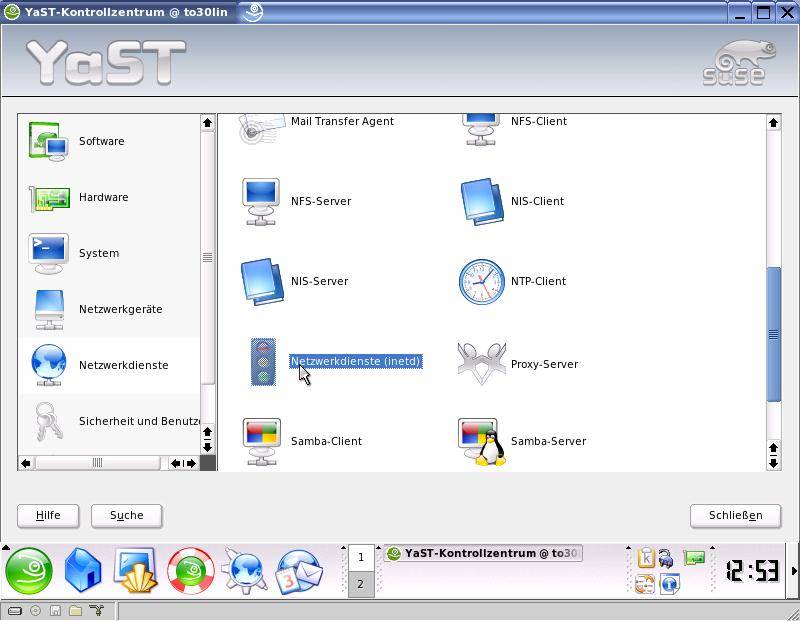The height and width of the screenshot is (621, 800).
Task: Open the Software category in the sidebar
Action: [109, 141]
